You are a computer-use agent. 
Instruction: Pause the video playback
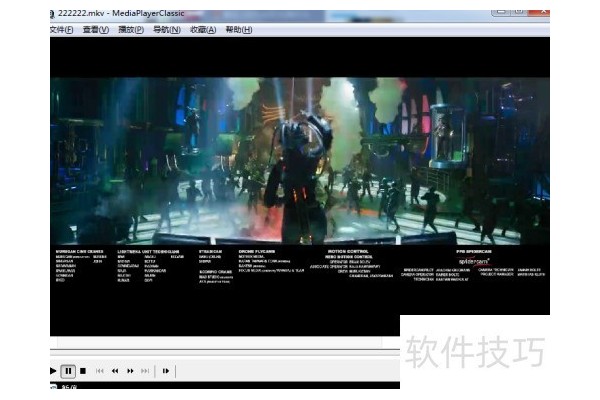68,371
